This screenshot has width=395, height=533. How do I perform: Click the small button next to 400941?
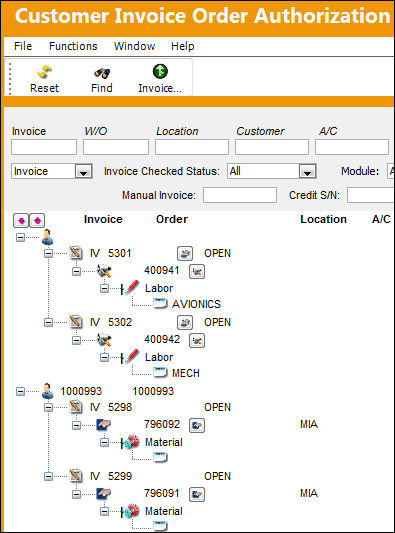pyautogui.click(x=197, y=272)
